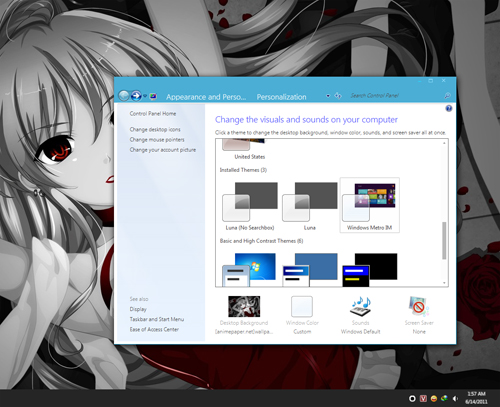Open the Display link under See also
The width and height of the screenshot is (500, 407).
pos(138,309)
